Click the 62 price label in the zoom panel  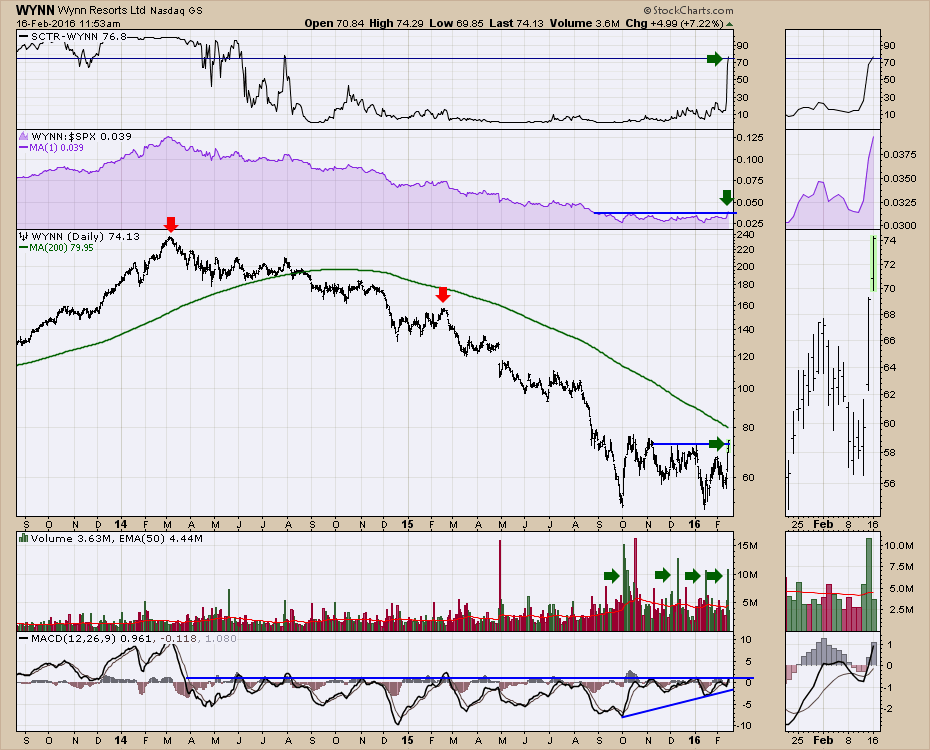click(890, 394)
